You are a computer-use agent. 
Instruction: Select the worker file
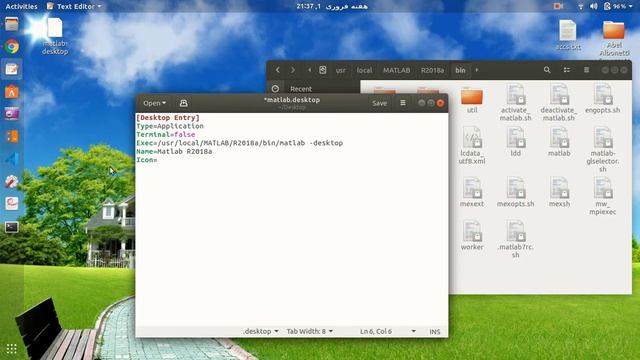(472, 236)
